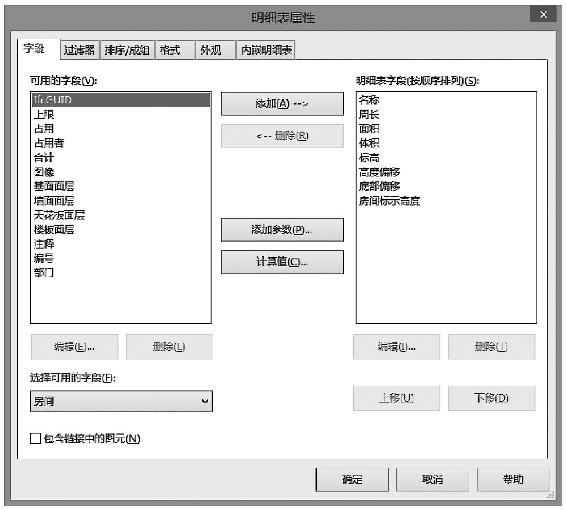Select 房间标示高度 in schedule fields

coord(446,201)
